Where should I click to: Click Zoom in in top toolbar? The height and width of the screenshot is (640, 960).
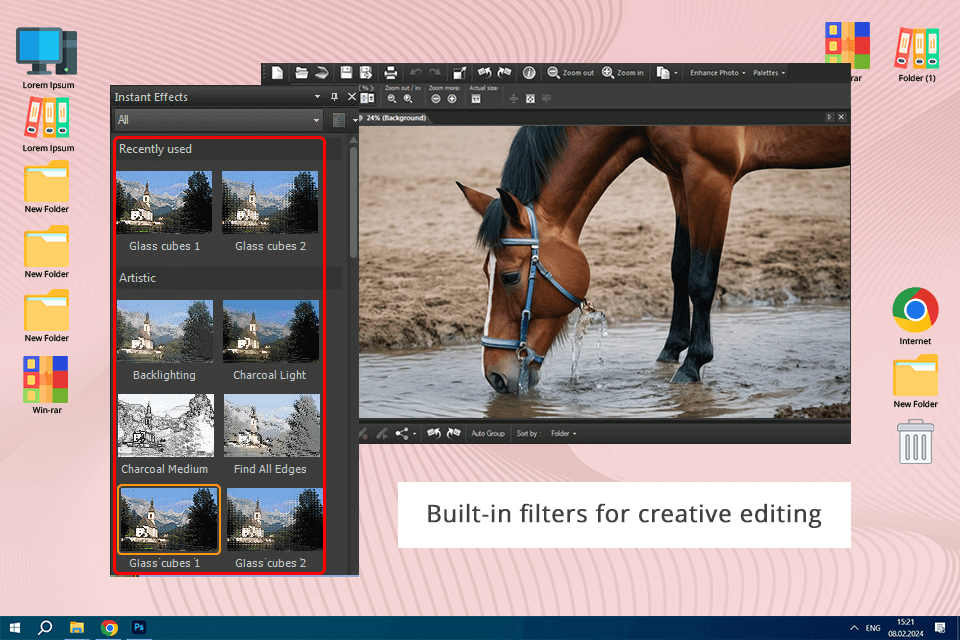pos(623,72)
